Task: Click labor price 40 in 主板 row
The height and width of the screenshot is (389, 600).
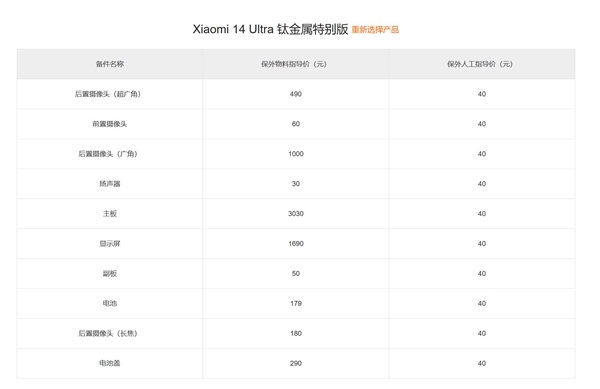Action: (482, 214)
